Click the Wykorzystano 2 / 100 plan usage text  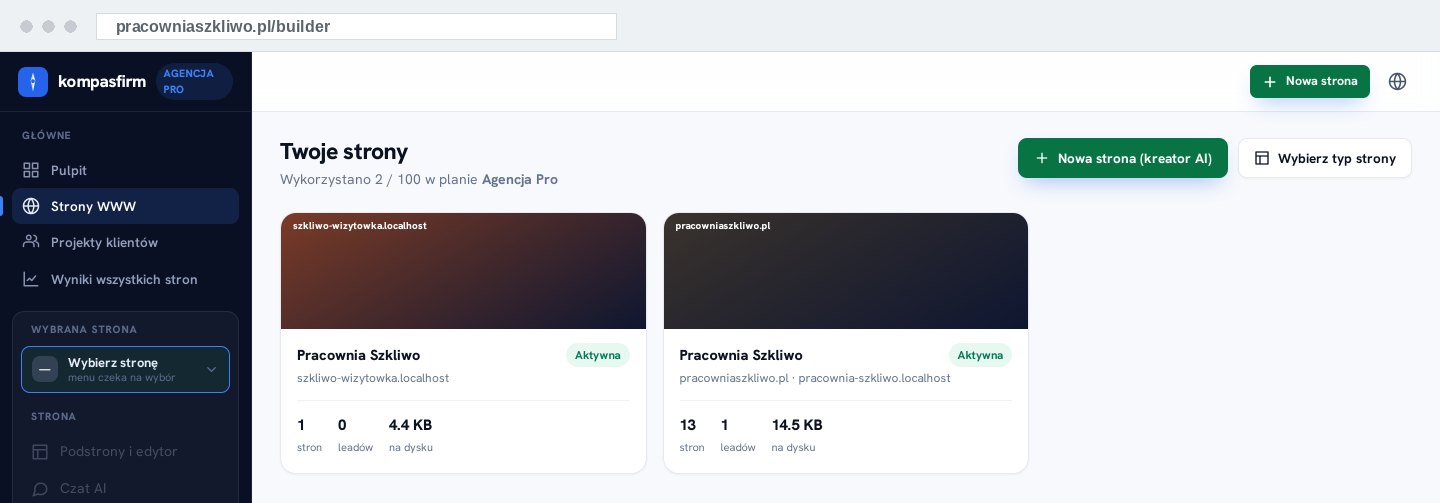pyautogui.click(x=419, y=180)
